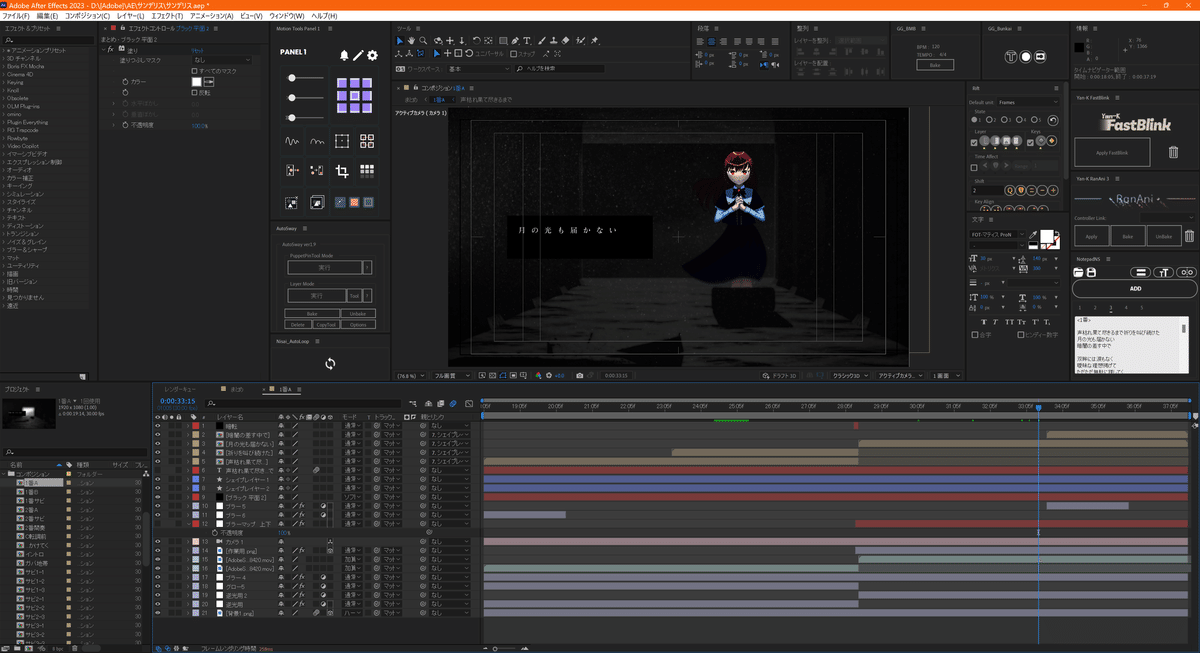Image resolution: width=1200 pixels, height=653 pixels.
Task: Toggle visibility of layer 13 カメラ 1
Action: click(x=157, y=542)
